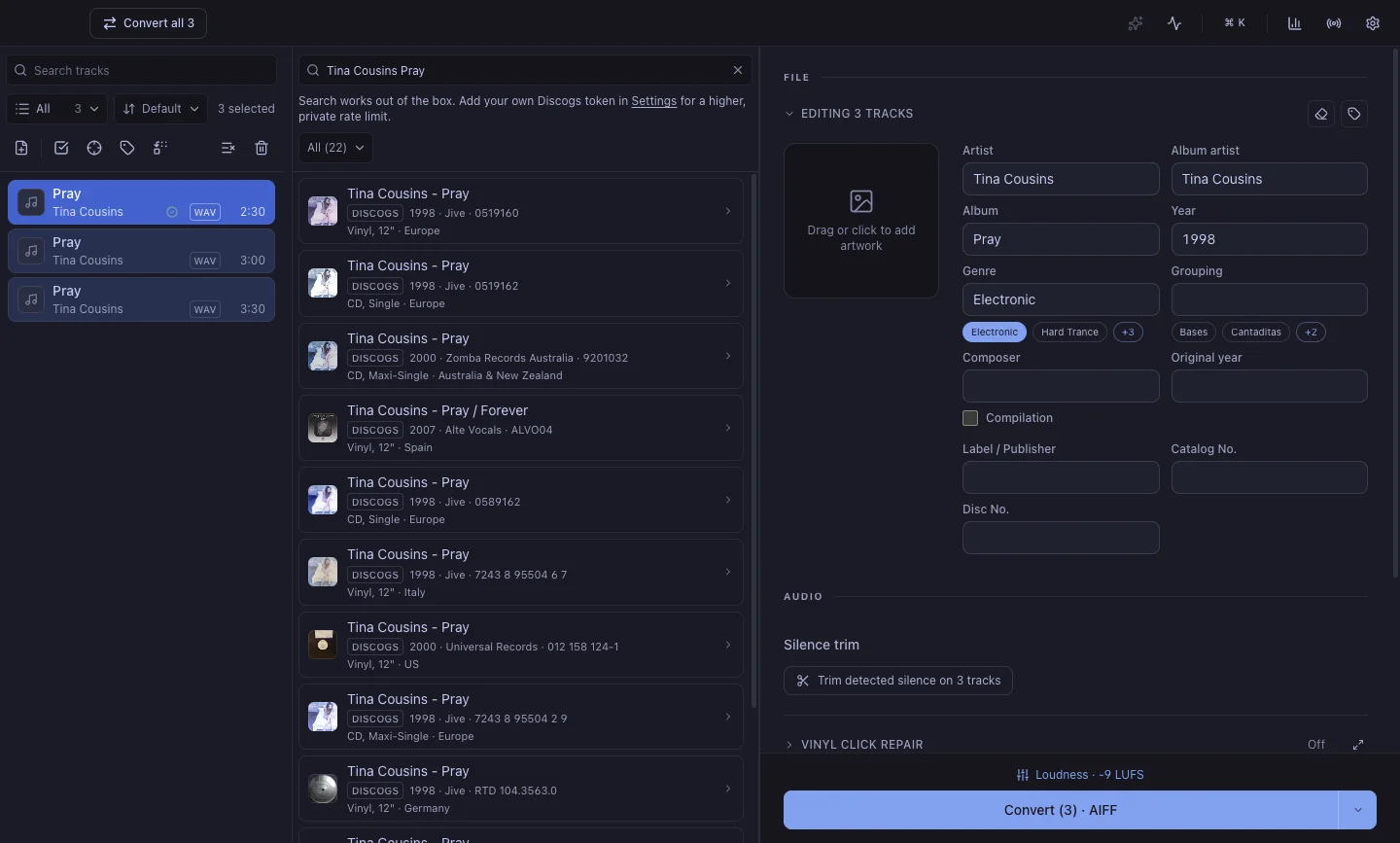Click the Album field containing Pray
The height and width of the screenshot is (843, 1400).
tap(1061, 239)
